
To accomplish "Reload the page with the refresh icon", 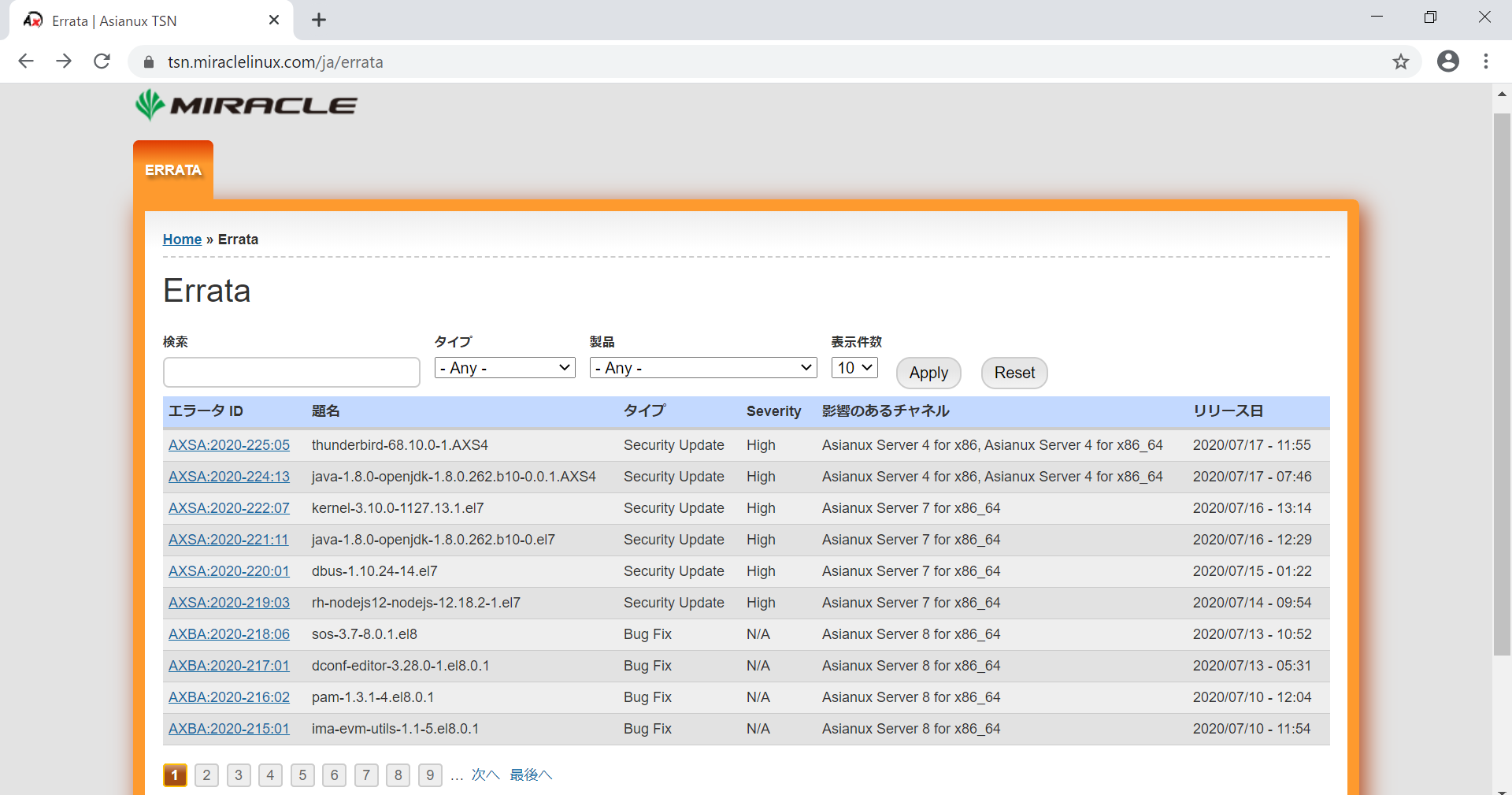I will pyautogui.click(x=102, y=61).
